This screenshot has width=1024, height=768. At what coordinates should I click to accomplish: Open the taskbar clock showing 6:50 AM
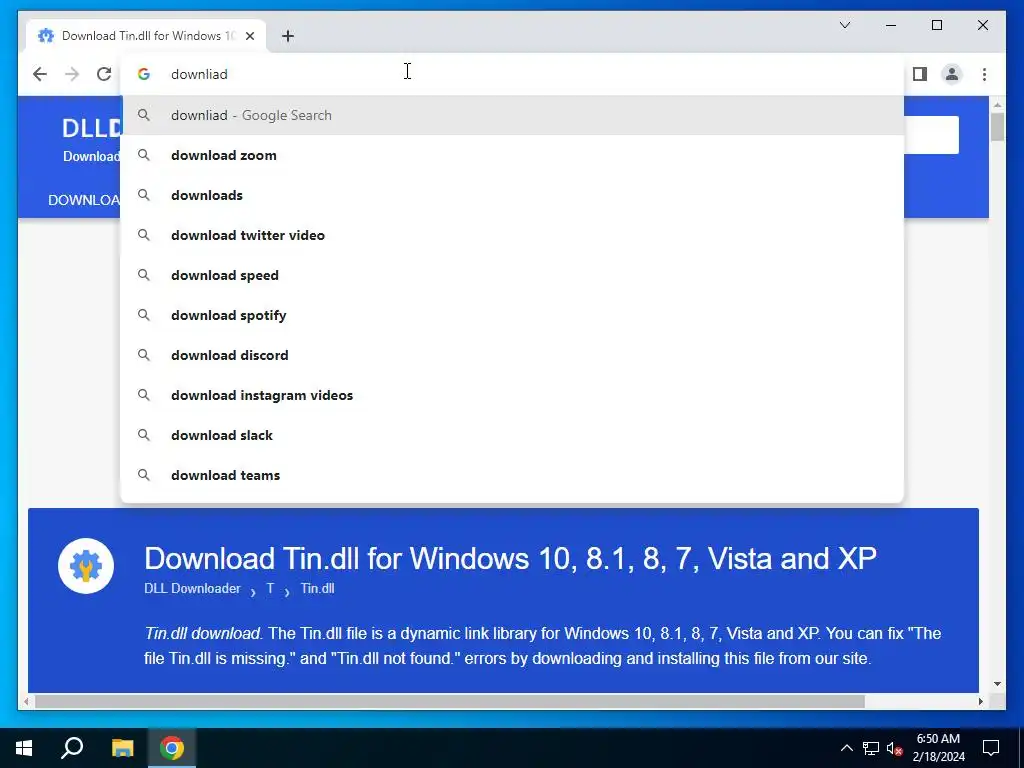pos(938,748)
